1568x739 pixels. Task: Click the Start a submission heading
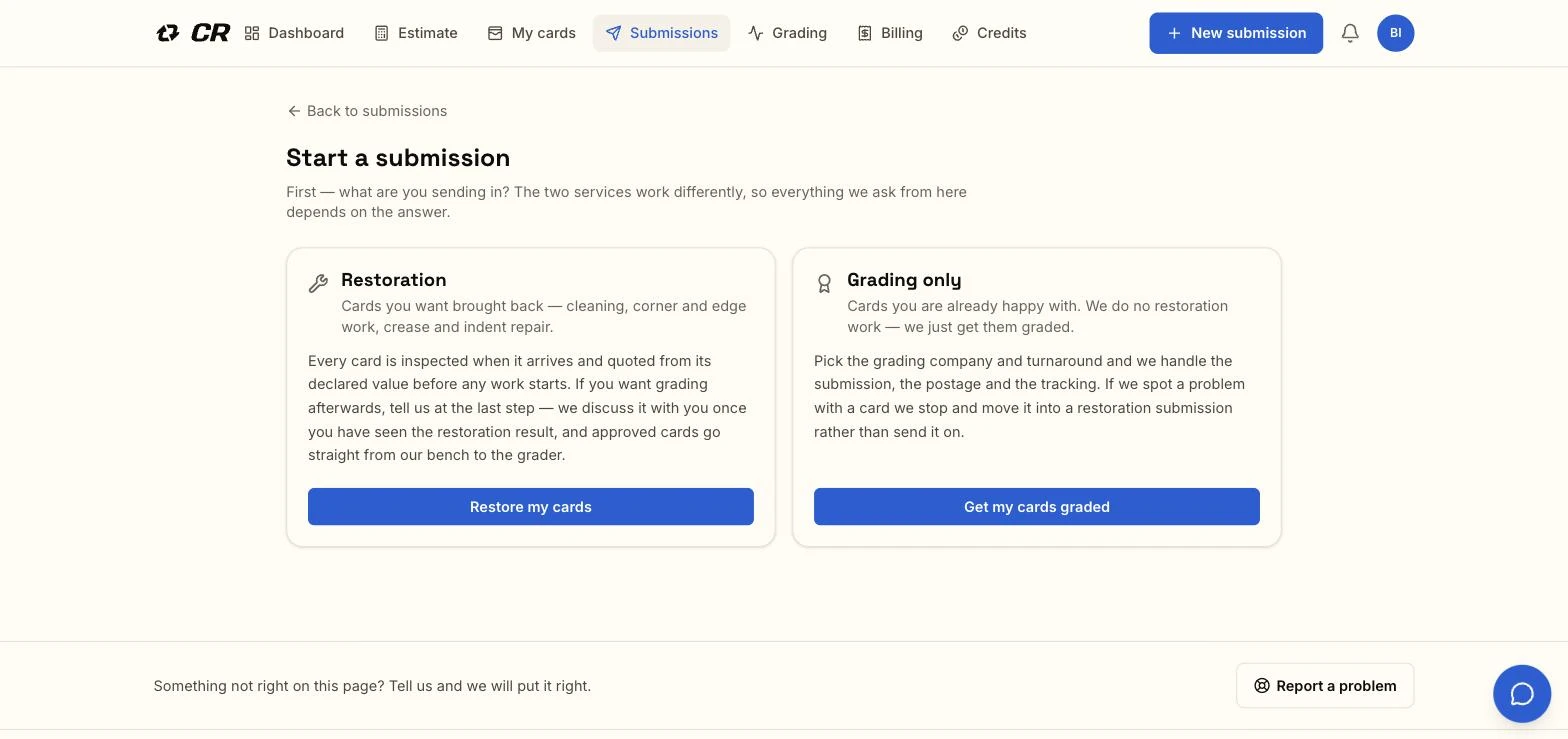[x=398, y=158]
